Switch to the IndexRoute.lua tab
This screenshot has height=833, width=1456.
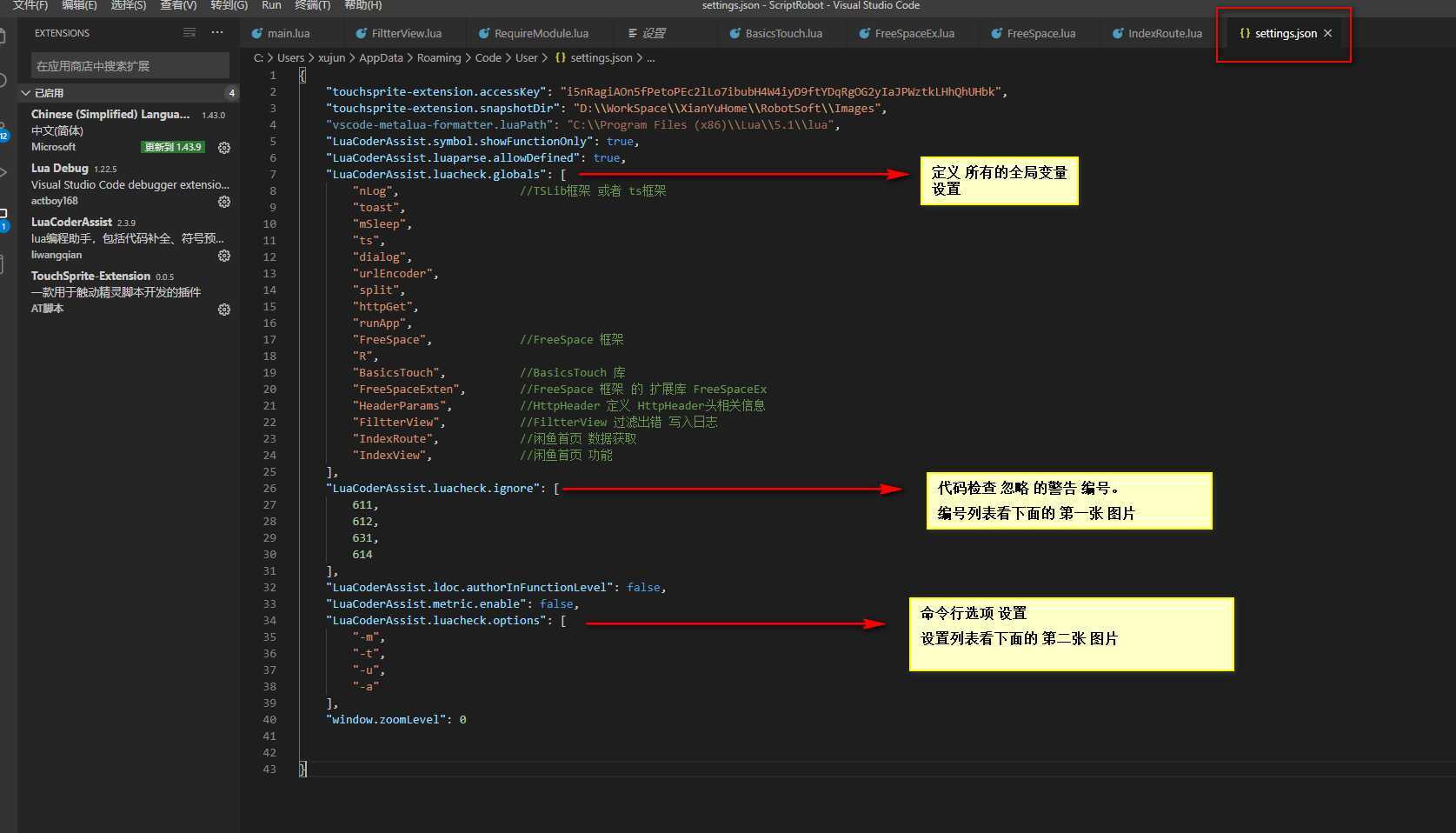point(1165,33)
